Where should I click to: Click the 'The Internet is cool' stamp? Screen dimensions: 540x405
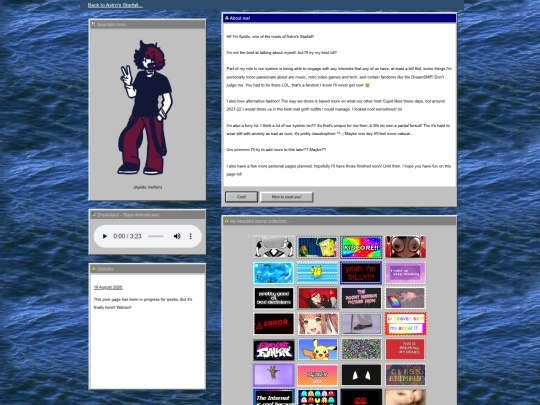274,397
